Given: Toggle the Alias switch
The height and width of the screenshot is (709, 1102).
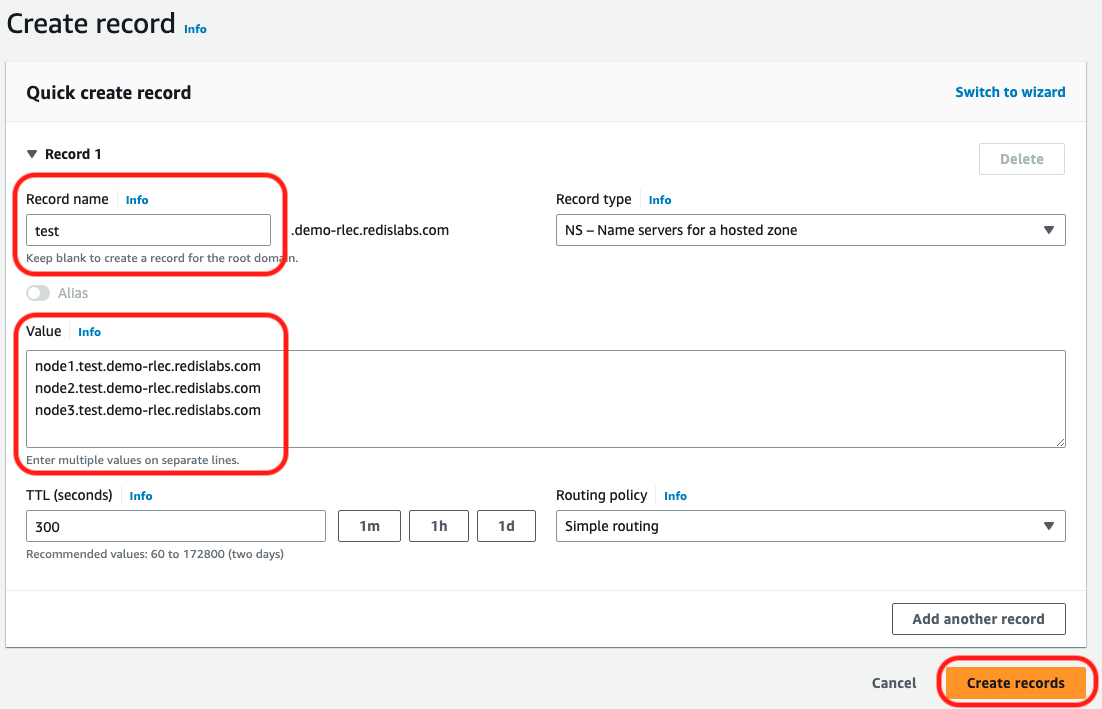Looking at the screenshot, I should tap(38, 293).
